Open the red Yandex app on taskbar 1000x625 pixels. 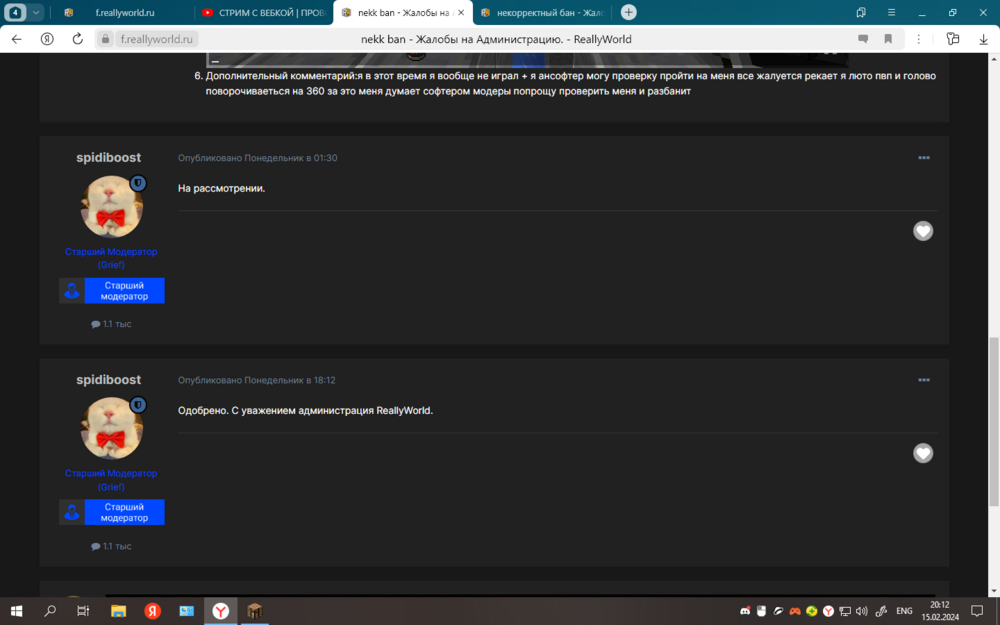[x=152, y=611]
